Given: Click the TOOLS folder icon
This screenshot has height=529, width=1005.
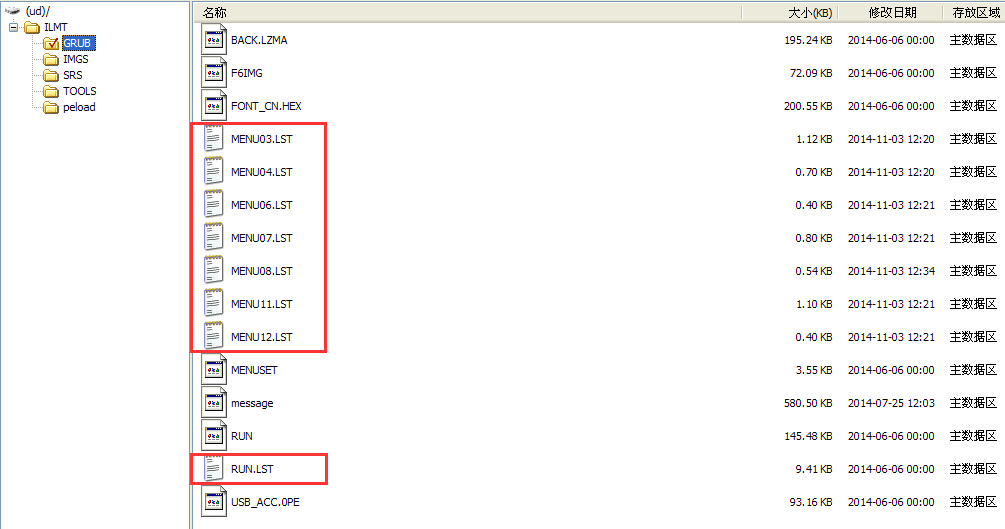Looking at the screenshot, I should click(51, 91).
